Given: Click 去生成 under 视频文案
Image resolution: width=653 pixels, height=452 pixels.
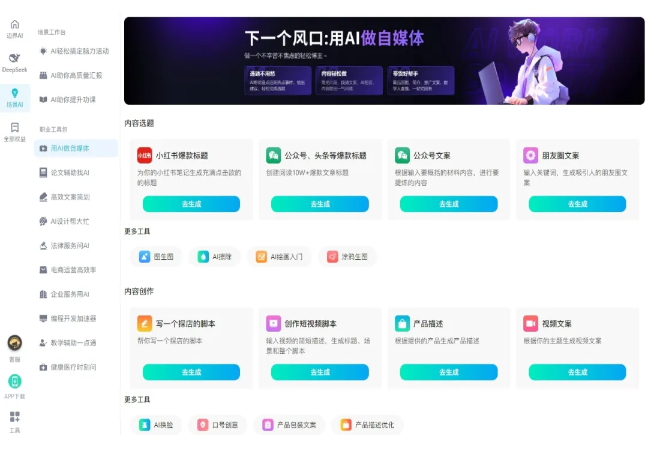Looking at the screenshot, I should 577,372.
